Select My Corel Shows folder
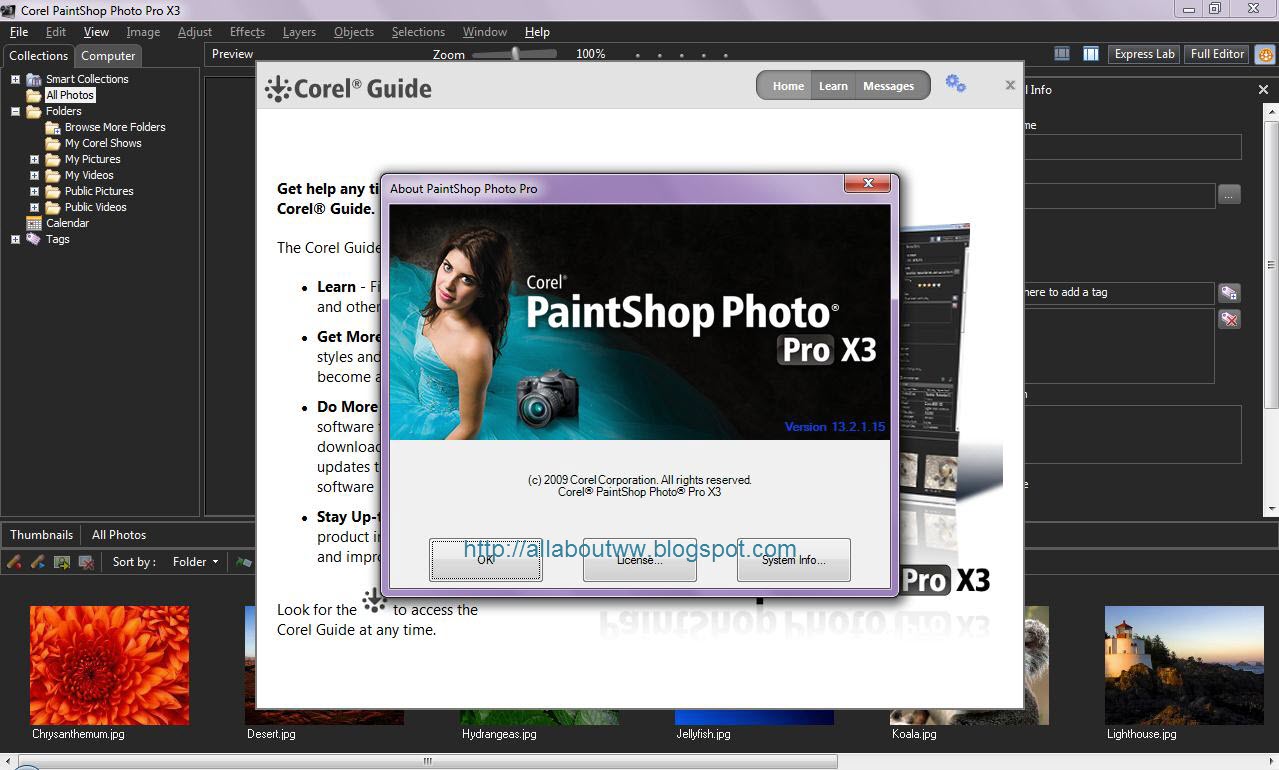 103,143
